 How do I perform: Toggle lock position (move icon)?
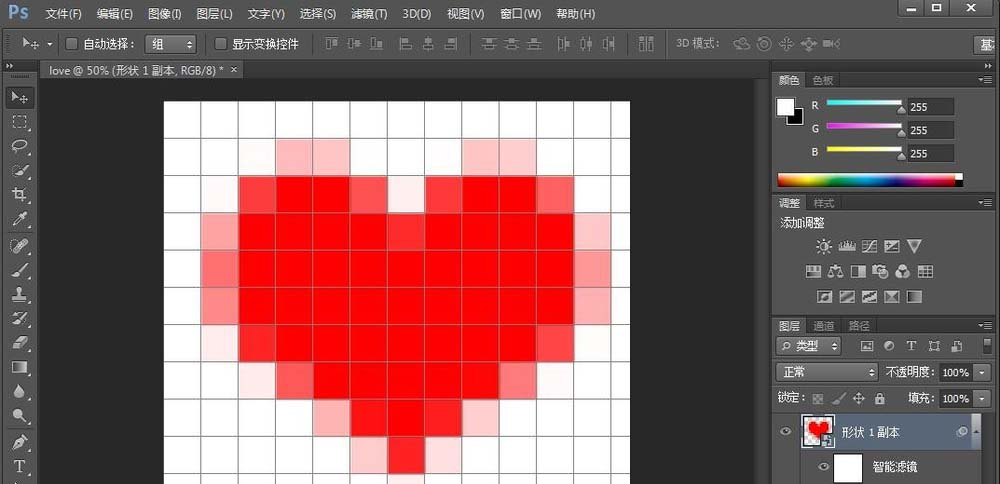859,399
